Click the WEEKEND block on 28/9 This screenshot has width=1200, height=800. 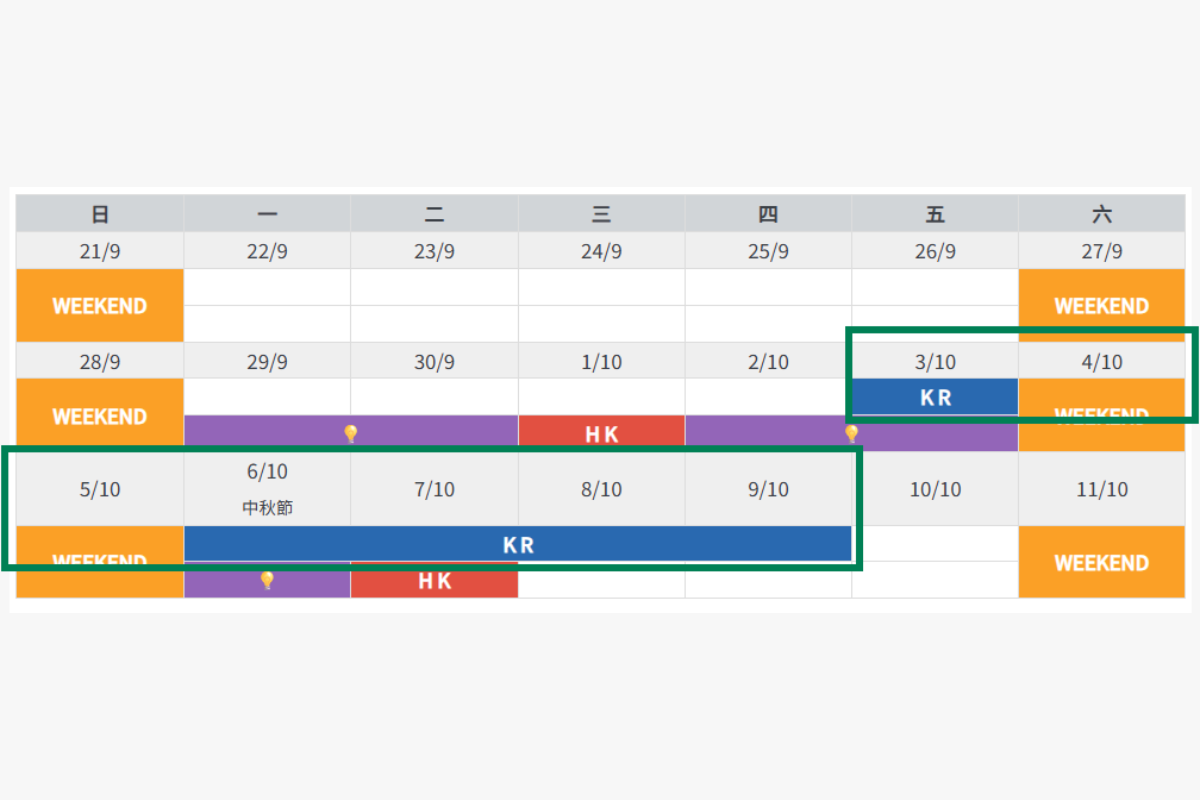coord(100,416)
